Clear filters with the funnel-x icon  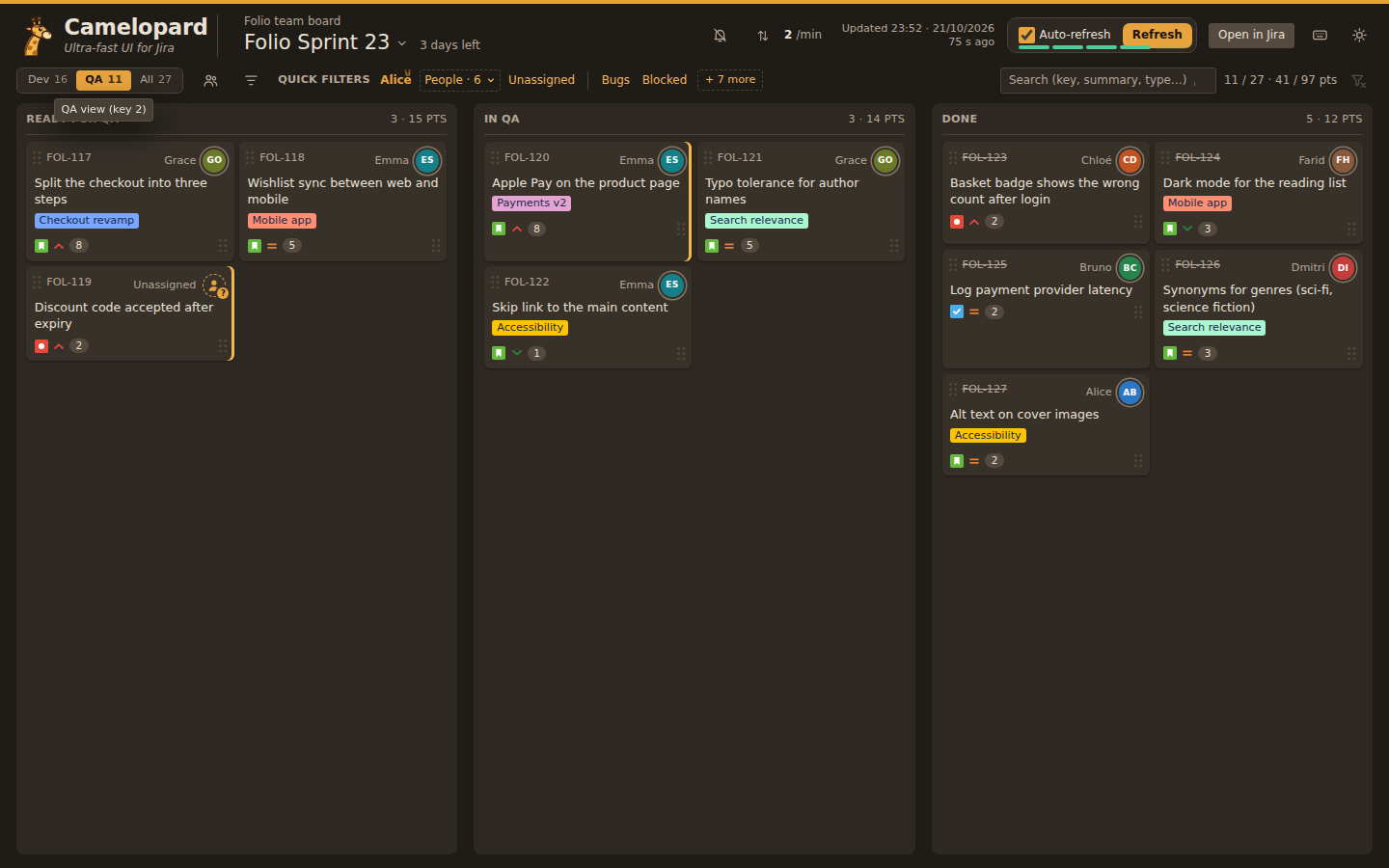[1358, 80]
